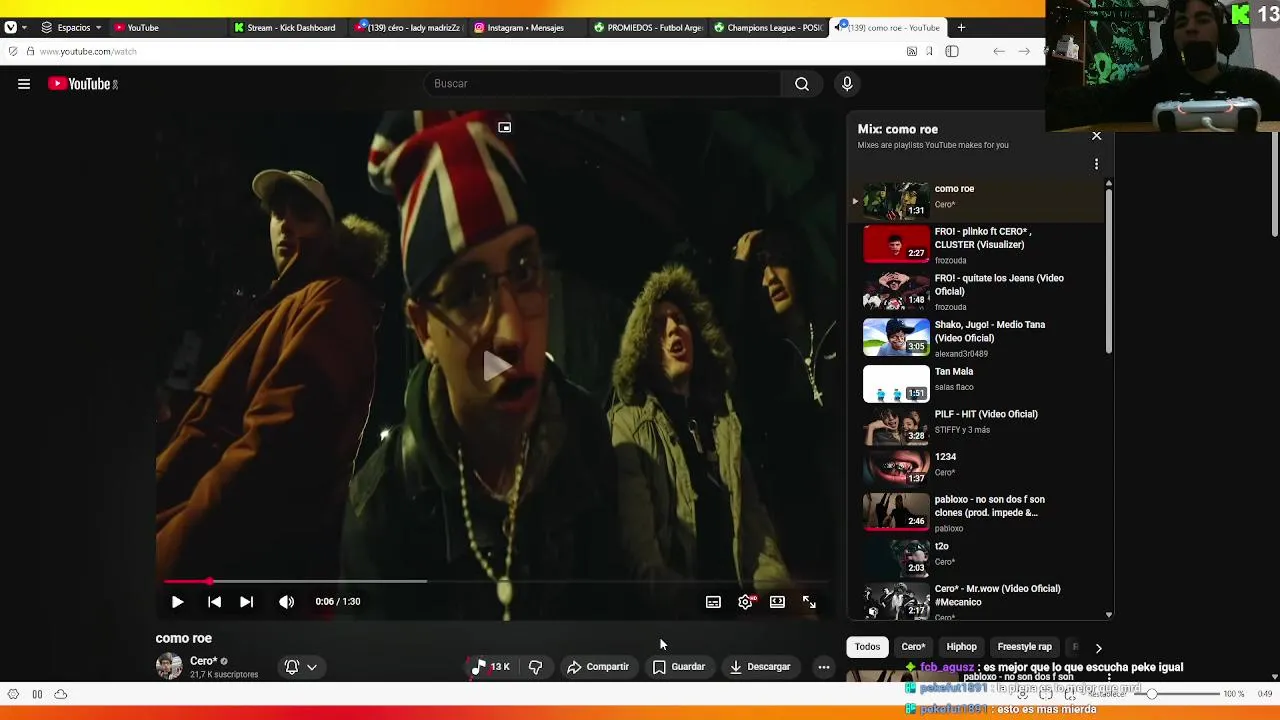
Task: Play 'Tan Mala' from the mix
Action: tap(976, 383)
